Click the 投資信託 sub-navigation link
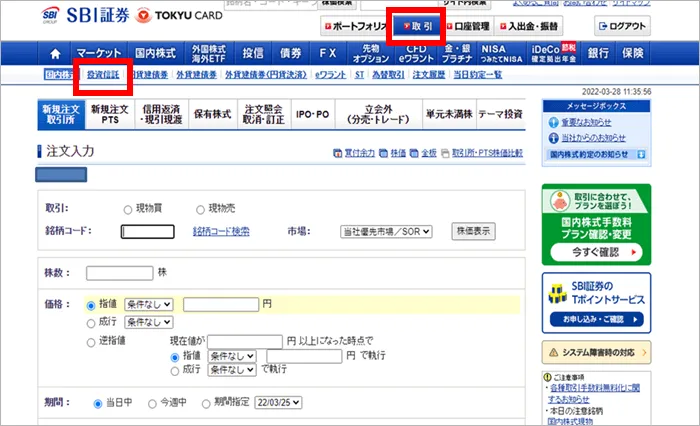This screenshot has height=426, width=700. pos(103,75)
